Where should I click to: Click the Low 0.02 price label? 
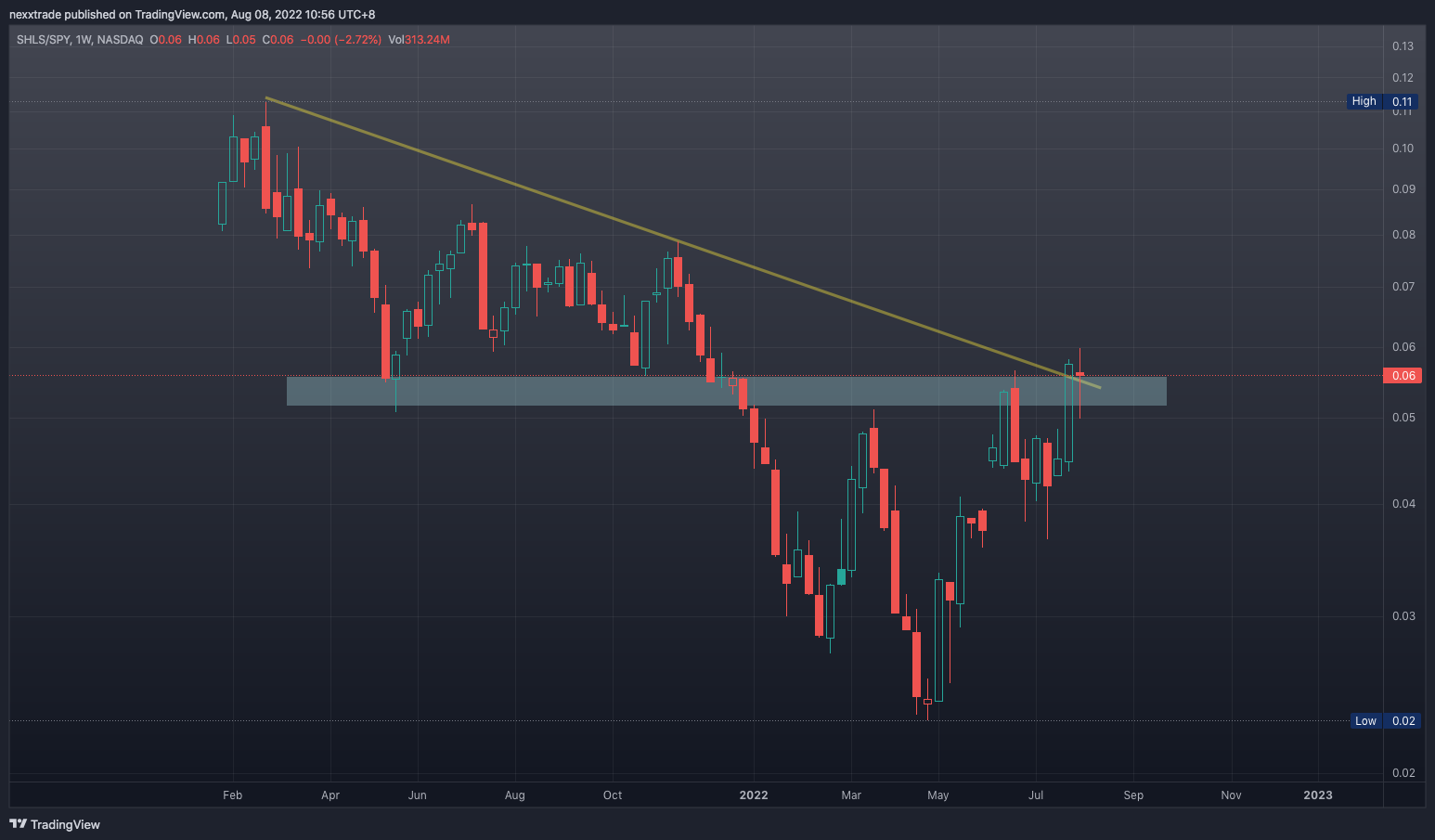coord(1384,720)
